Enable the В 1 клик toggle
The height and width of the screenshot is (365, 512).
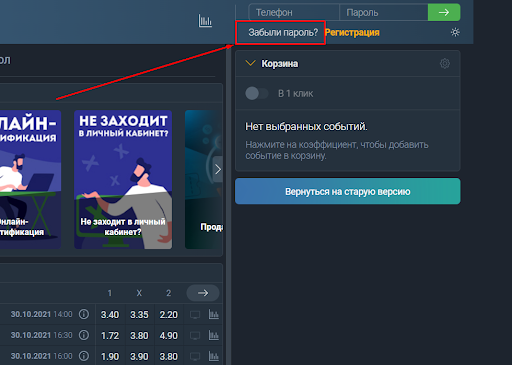click(256, 93)
